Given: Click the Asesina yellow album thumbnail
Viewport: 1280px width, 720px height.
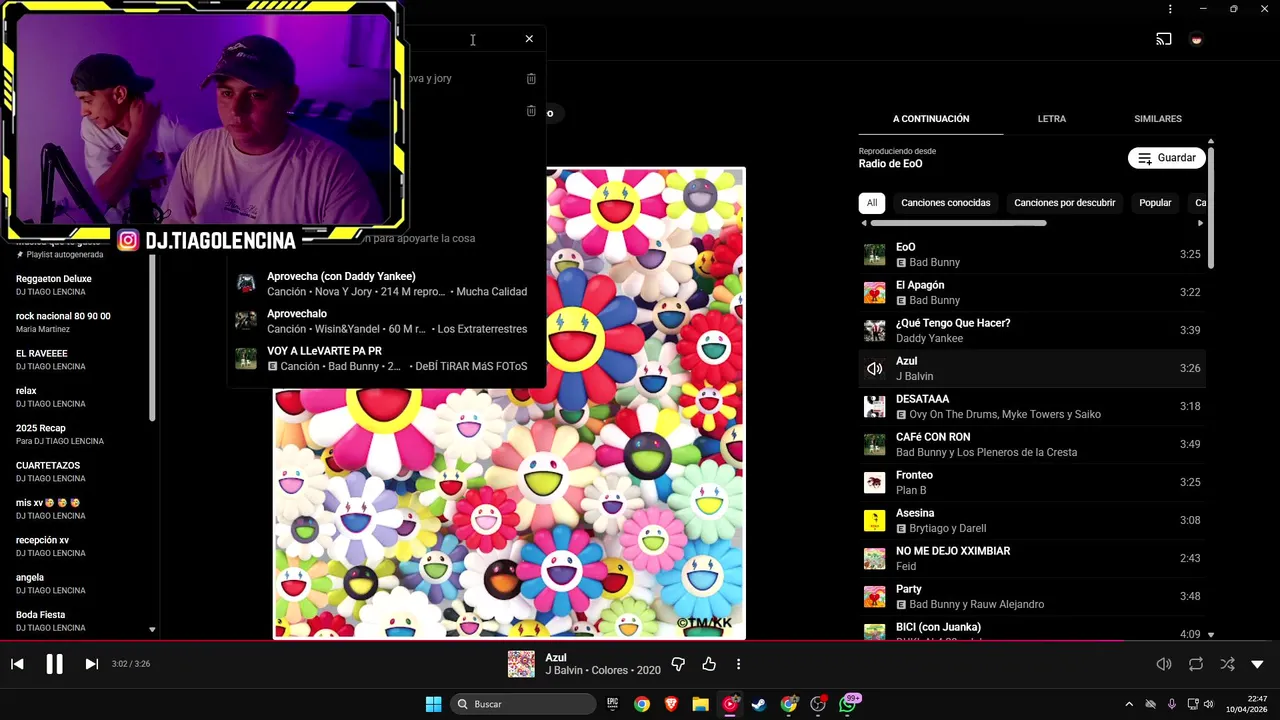Looking at the screenshot, I should pos(874,521).
